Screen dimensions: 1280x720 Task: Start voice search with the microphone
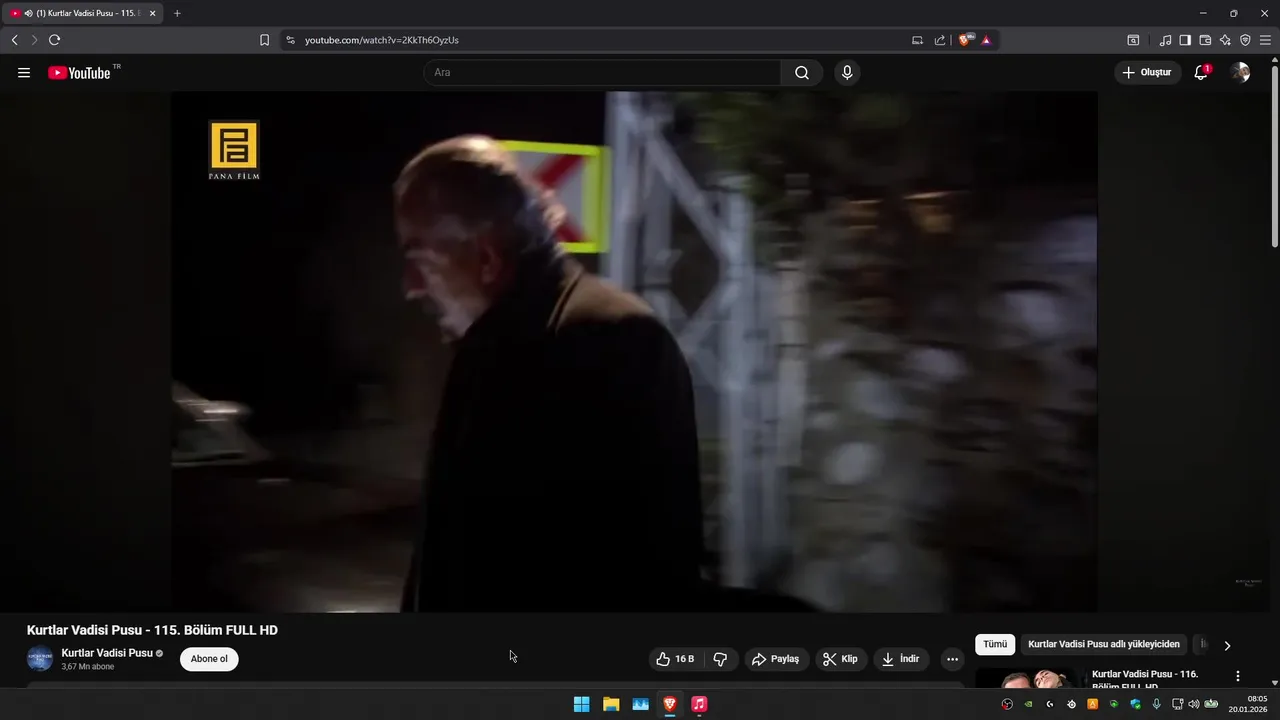click(847, 73)
